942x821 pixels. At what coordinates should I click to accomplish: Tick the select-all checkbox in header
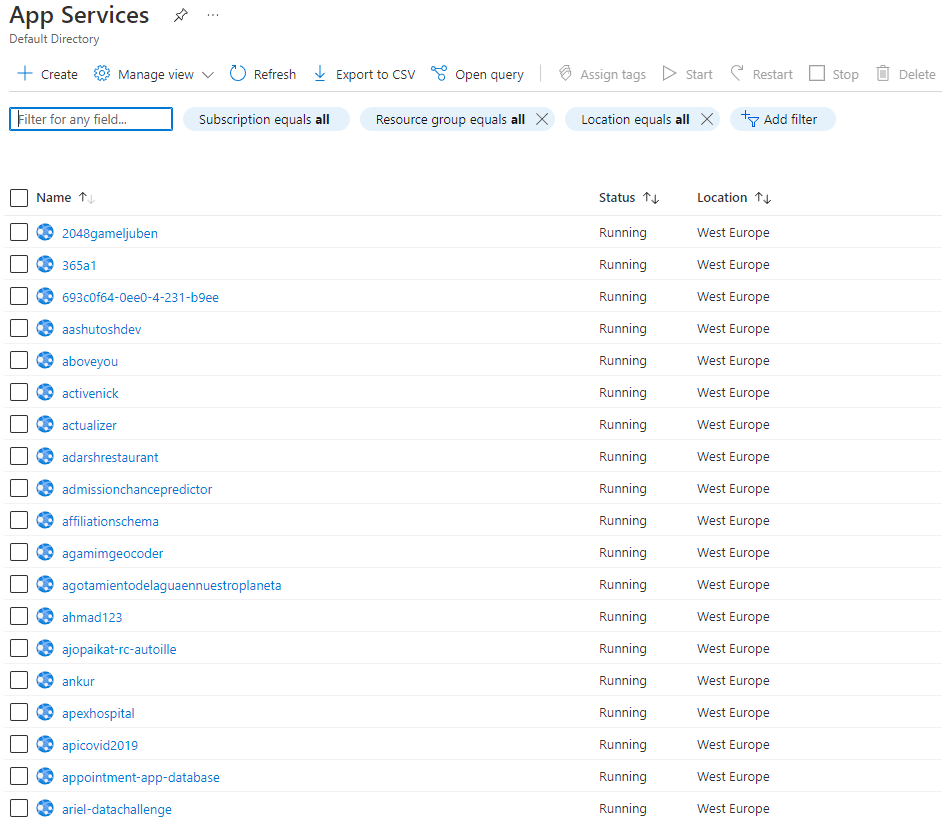click(19, 198)
